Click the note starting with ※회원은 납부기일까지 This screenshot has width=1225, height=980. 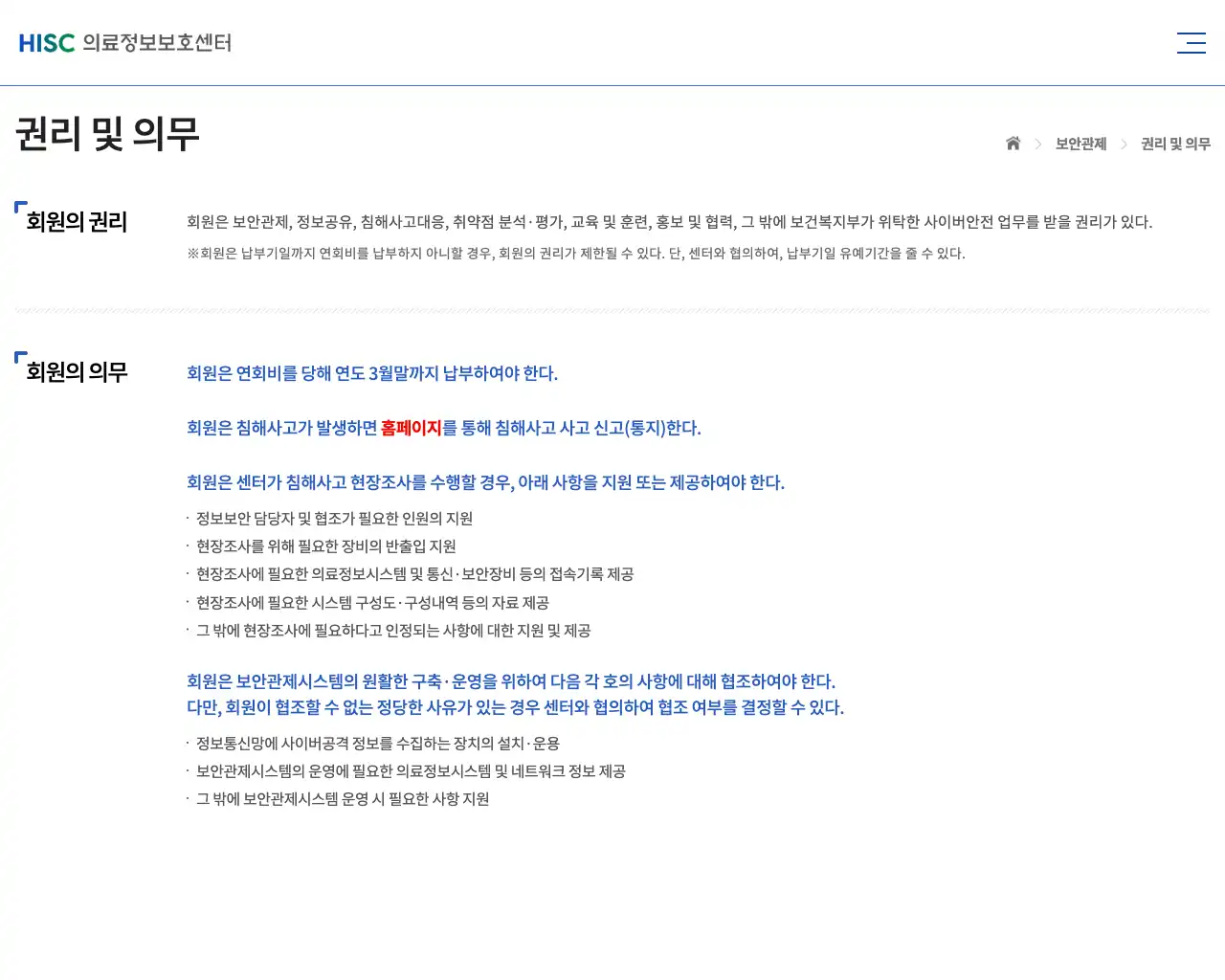point(575,254)
